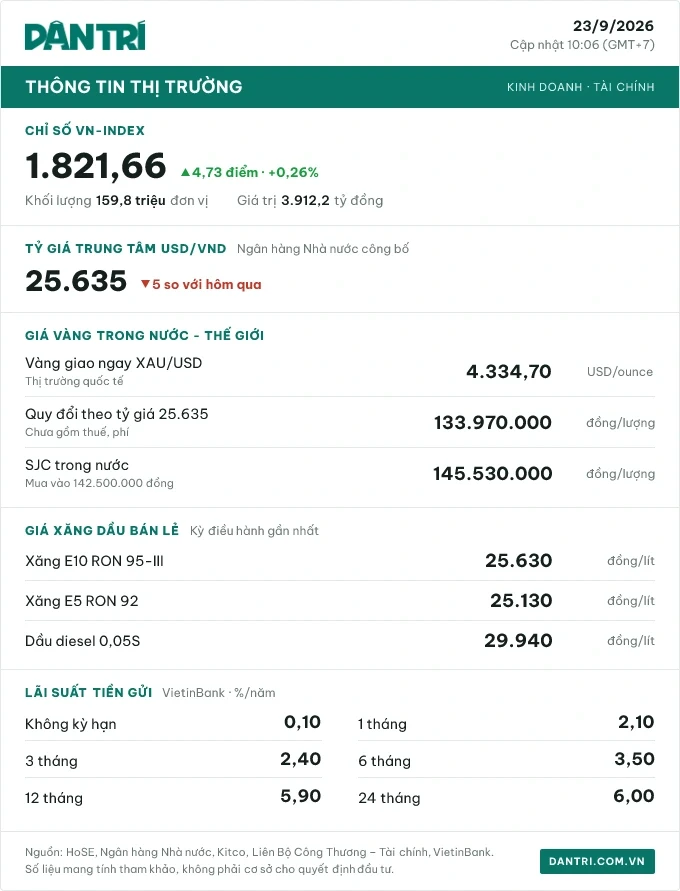Select the rate 0,10
This screenshot has width=680, height=891.
click(x=303, y=722)
